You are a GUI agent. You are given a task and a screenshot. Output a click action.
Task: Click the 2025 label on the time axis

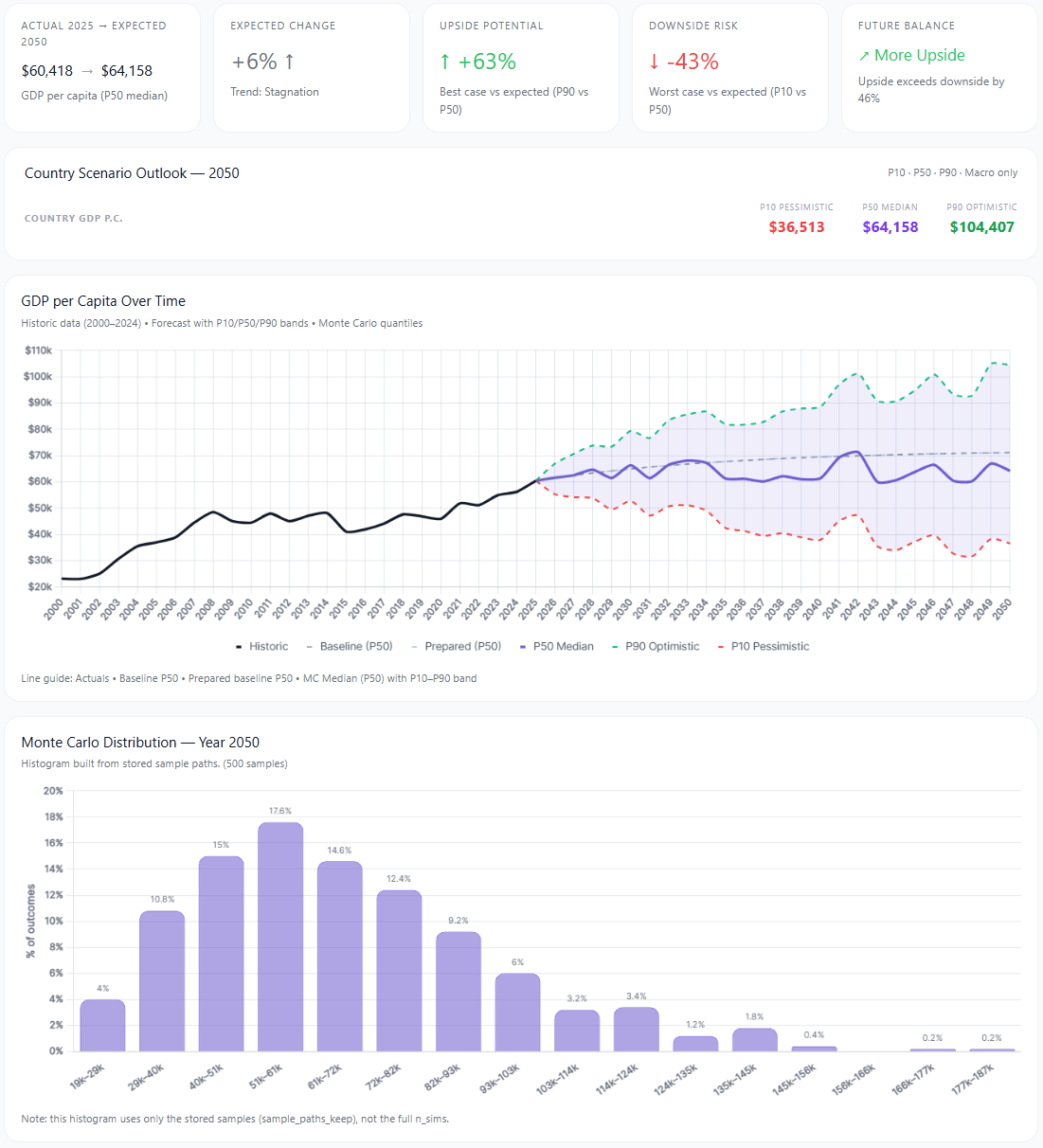[x=528, y=609]
